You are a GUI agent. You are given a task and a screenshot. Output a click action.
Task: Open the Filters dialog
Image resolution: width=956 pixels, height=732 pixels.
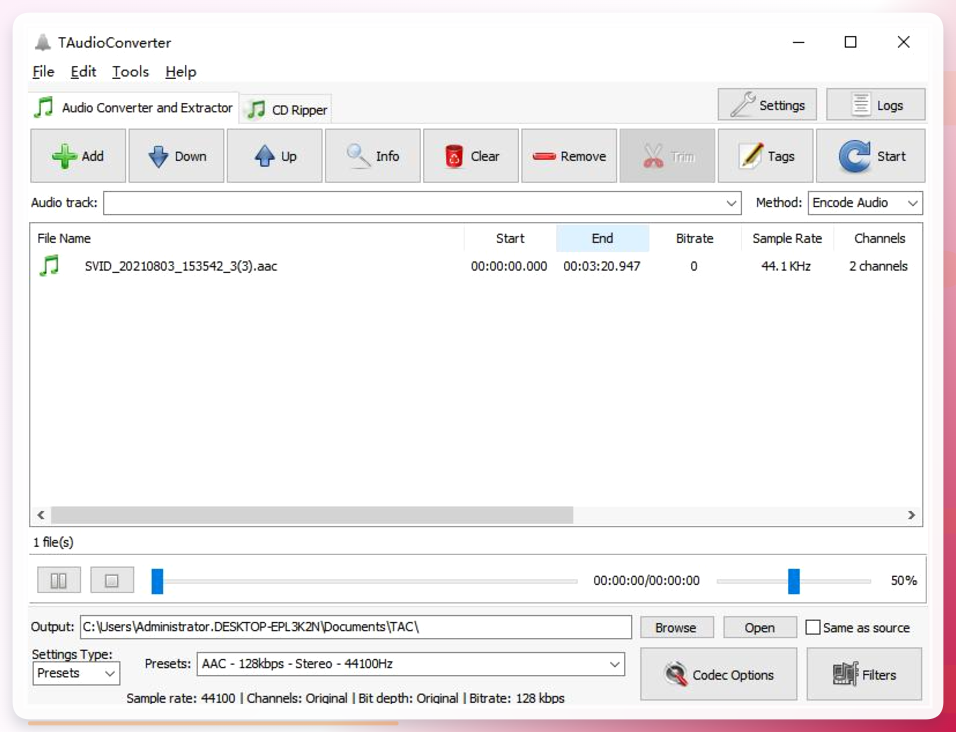click(x=864, y=674)
